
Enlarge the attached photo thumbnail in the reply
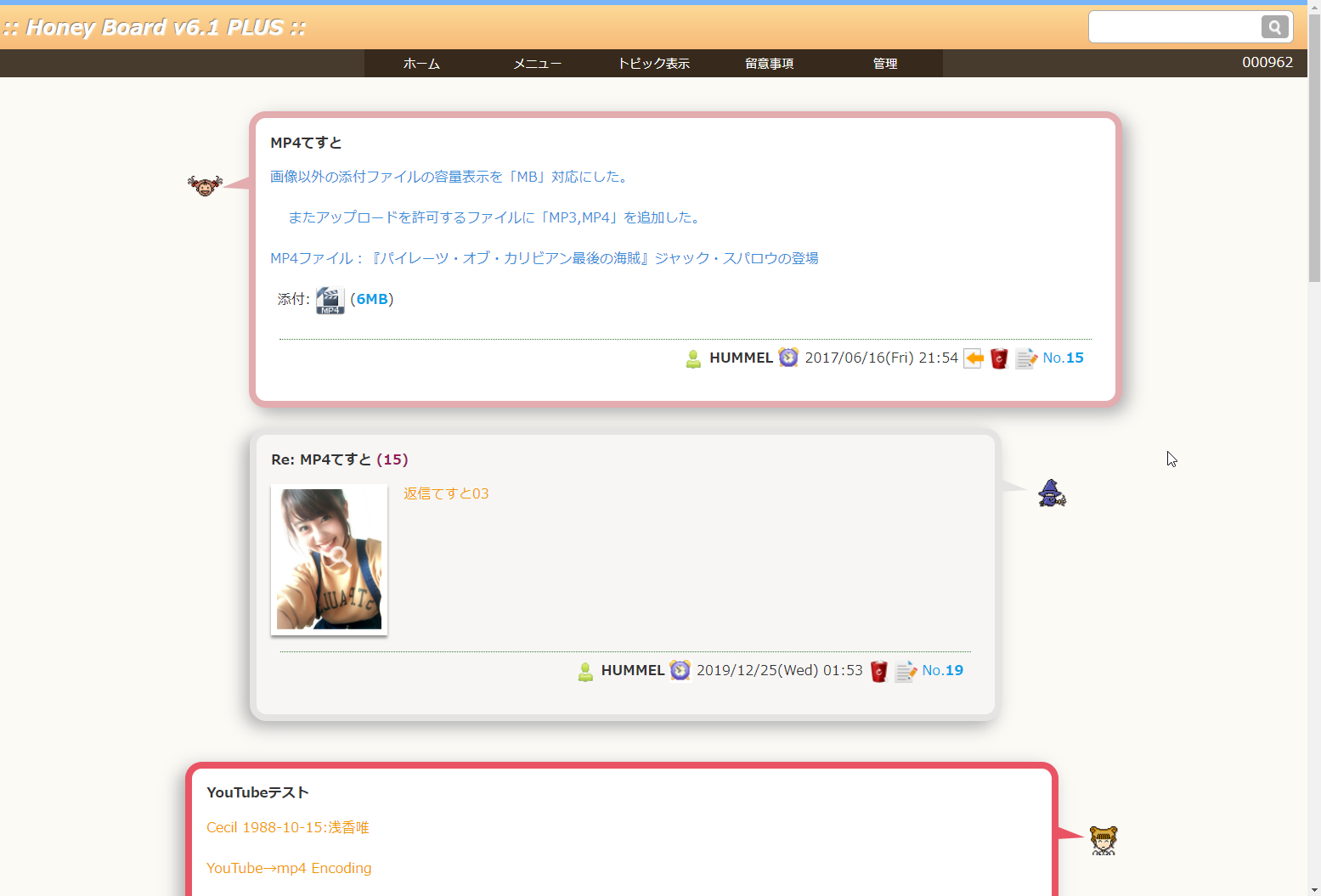tap(329, 559)
